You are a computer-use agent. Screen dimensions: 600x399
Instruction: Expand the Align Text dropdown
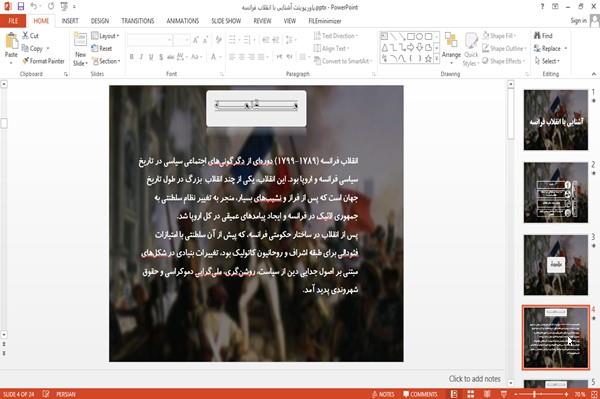pos(331,48)
